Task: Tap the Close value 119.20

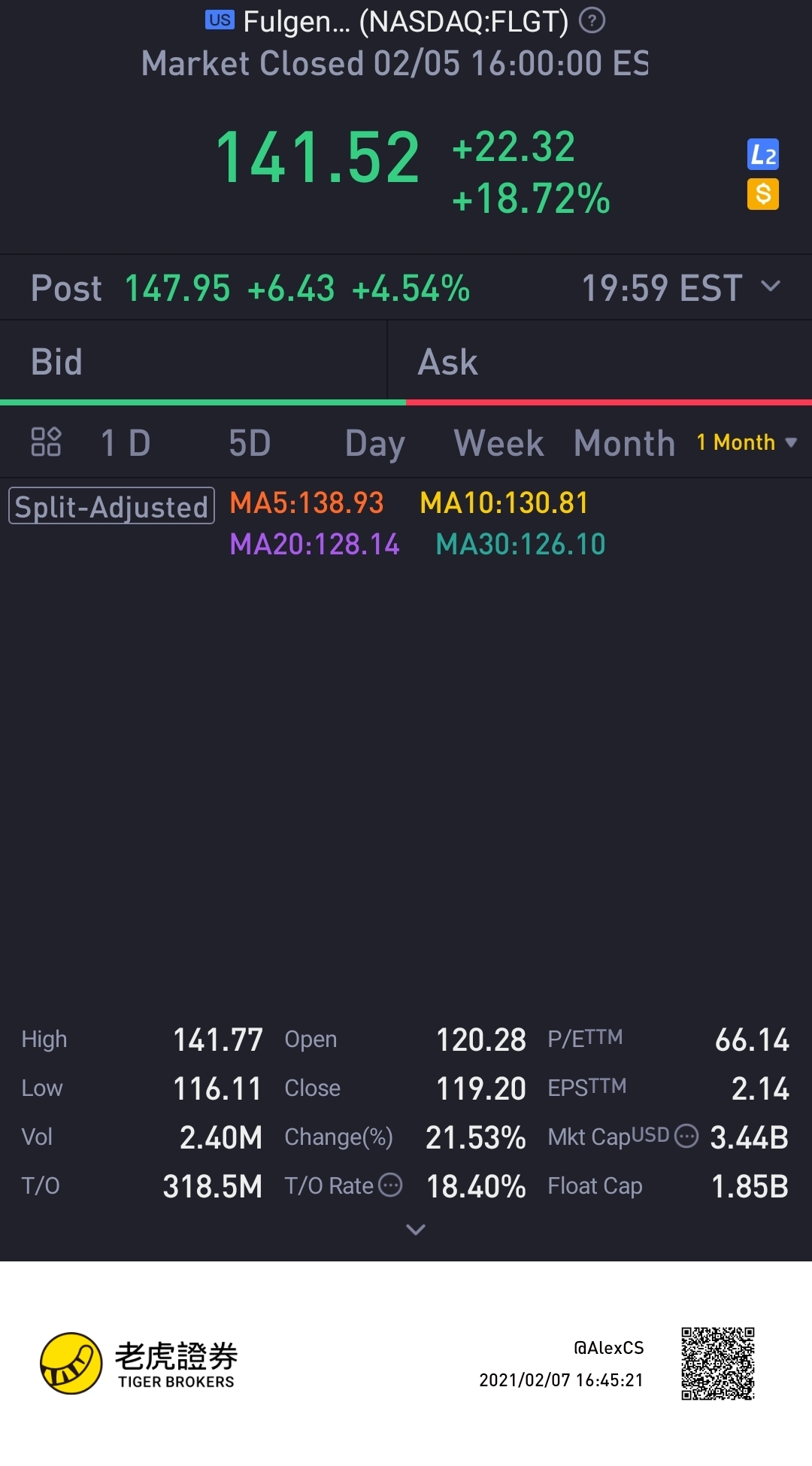Action: [x=481, y=1088]
